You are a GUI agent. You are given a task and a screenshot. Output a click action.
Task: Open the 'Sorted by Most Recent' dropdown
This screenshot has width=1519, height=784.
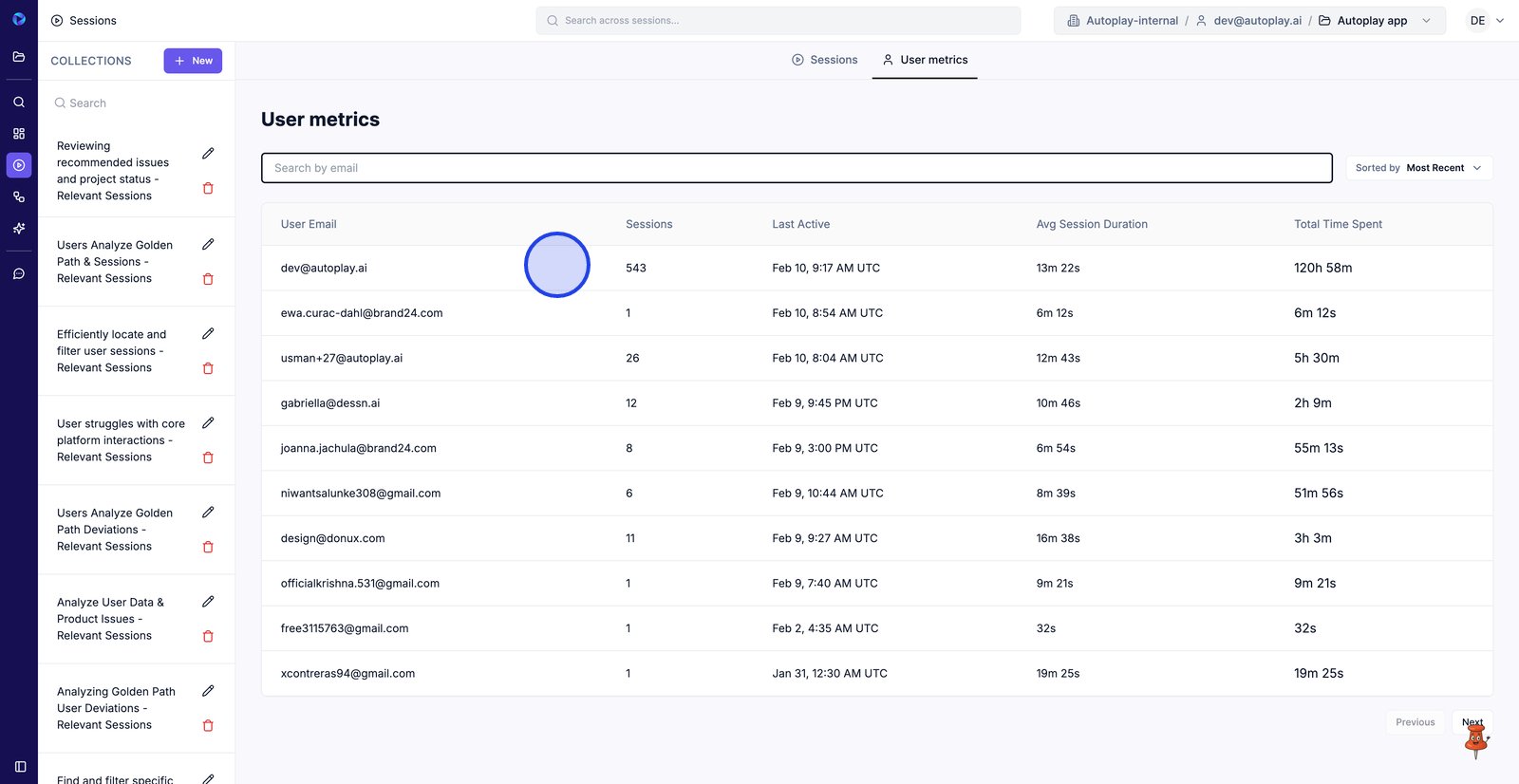(x=1418, y=168)
